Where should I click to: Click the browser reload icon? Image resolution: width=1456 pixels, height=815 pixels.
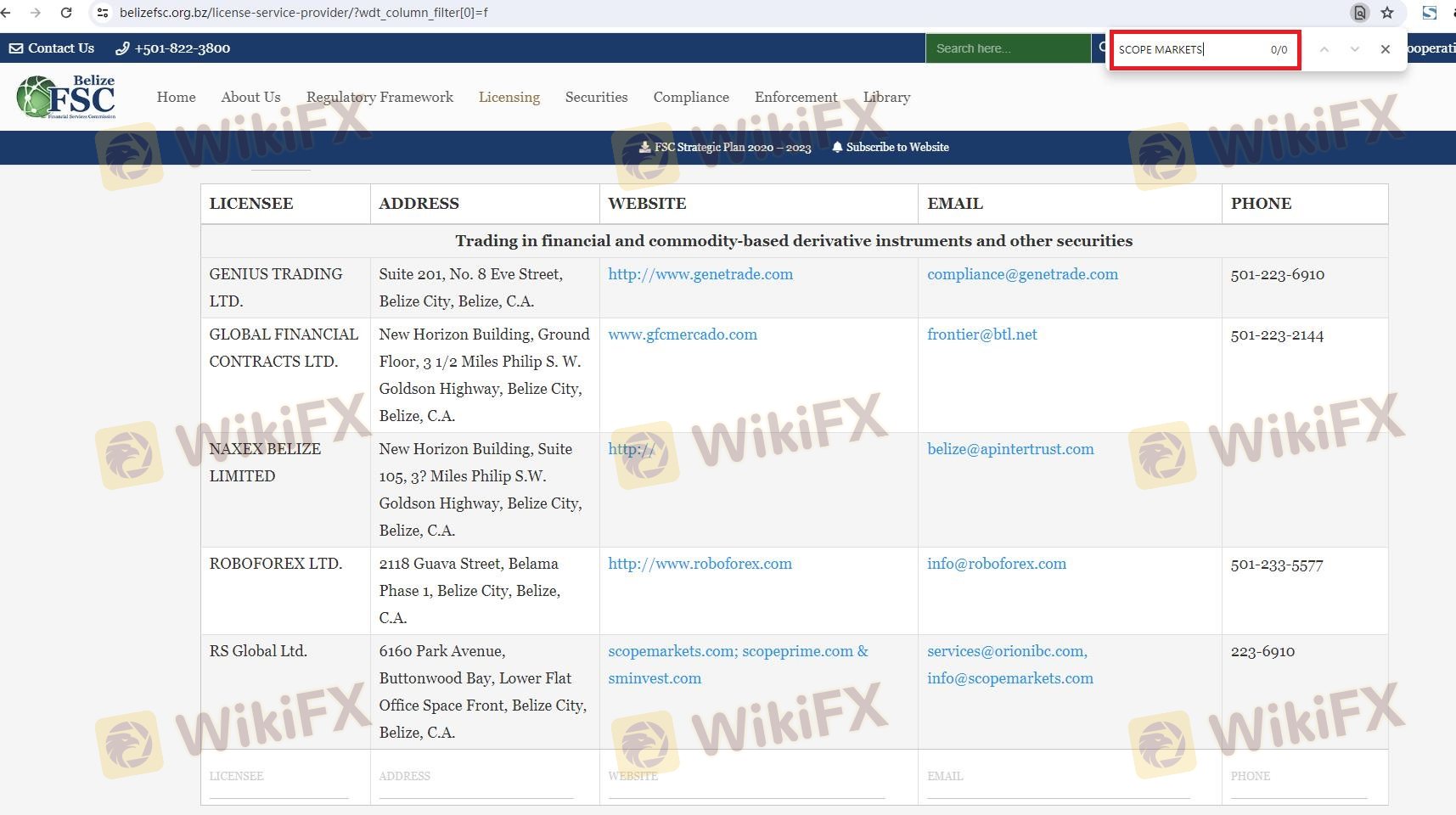click(66, 13)
